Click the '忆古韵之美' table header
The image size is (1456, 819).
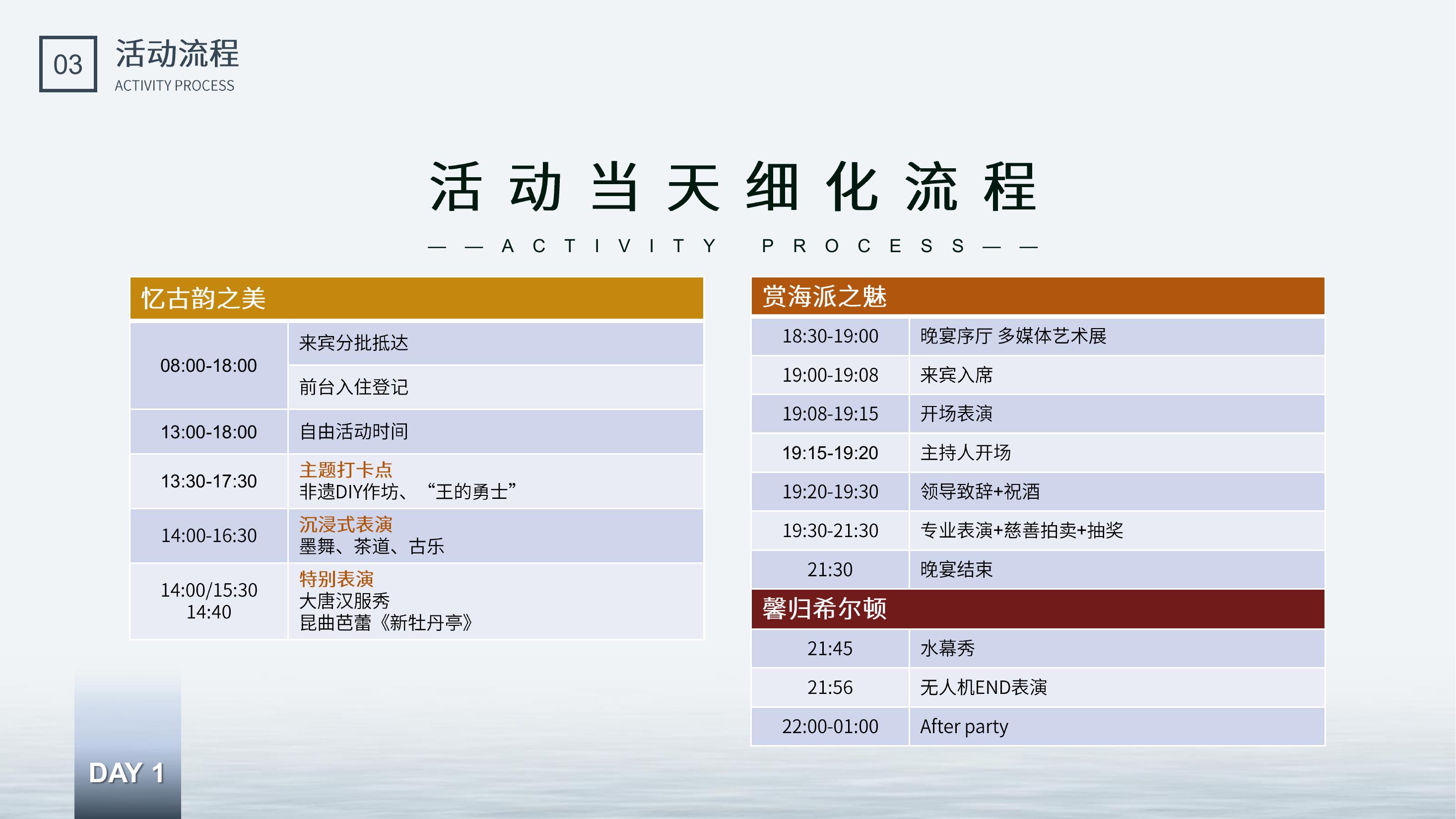tap(416, 298)
